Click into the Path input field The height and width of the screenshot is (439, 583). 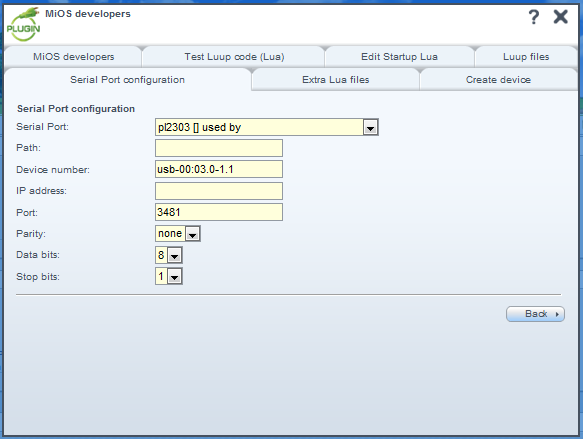click(x=219, y=148)
